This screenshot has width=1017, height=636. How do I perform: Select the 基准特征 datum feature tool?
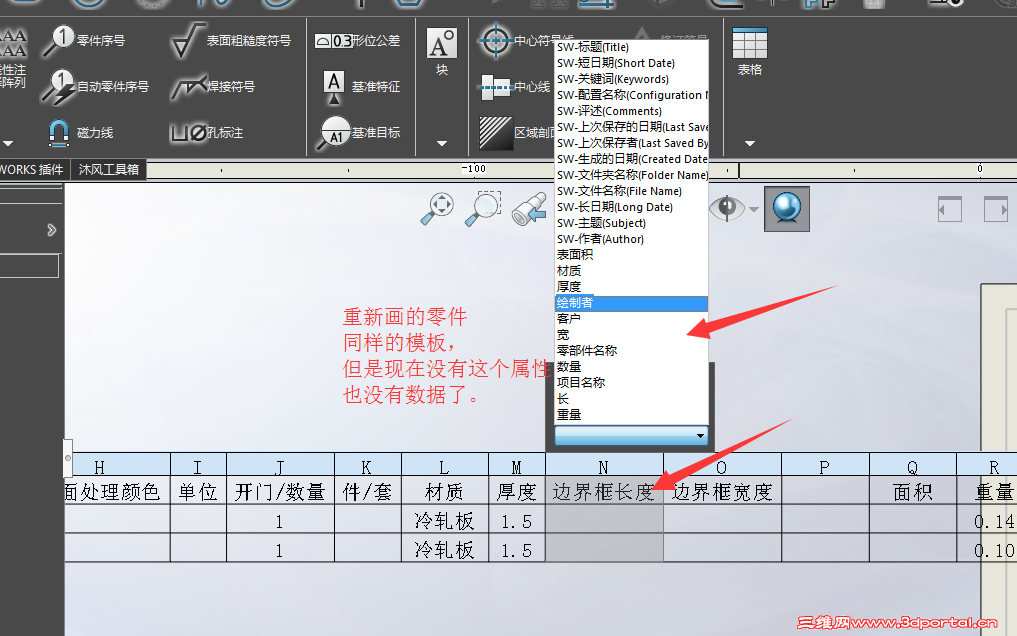point(361,86)
